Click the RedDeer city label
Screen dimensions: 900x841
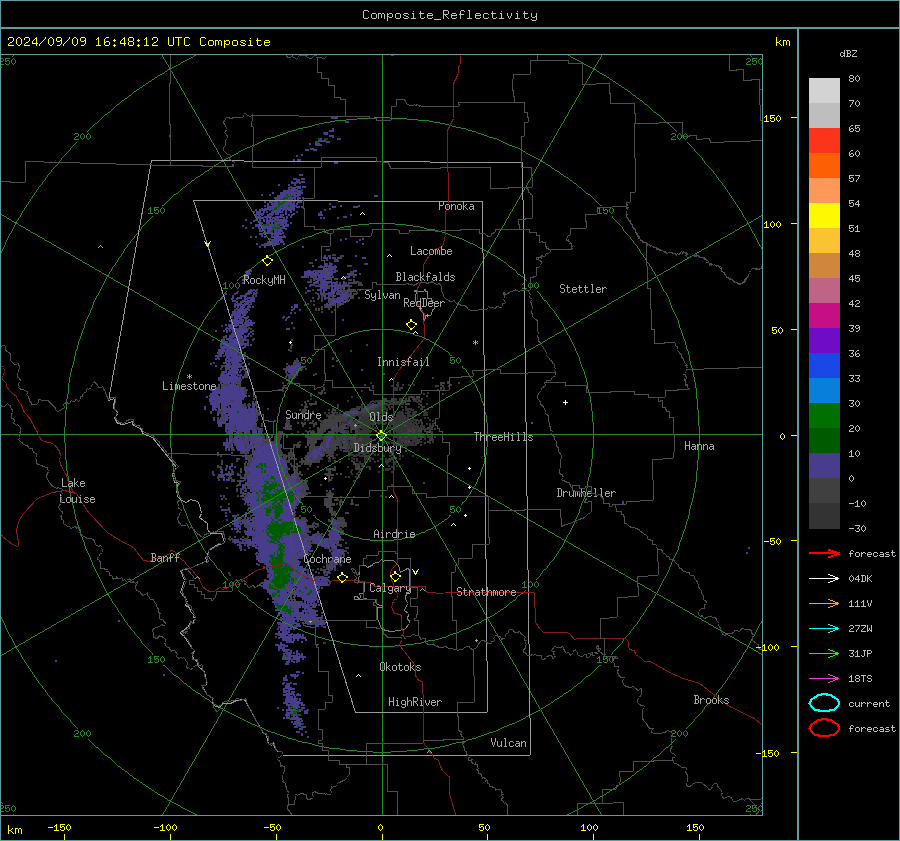424,303
